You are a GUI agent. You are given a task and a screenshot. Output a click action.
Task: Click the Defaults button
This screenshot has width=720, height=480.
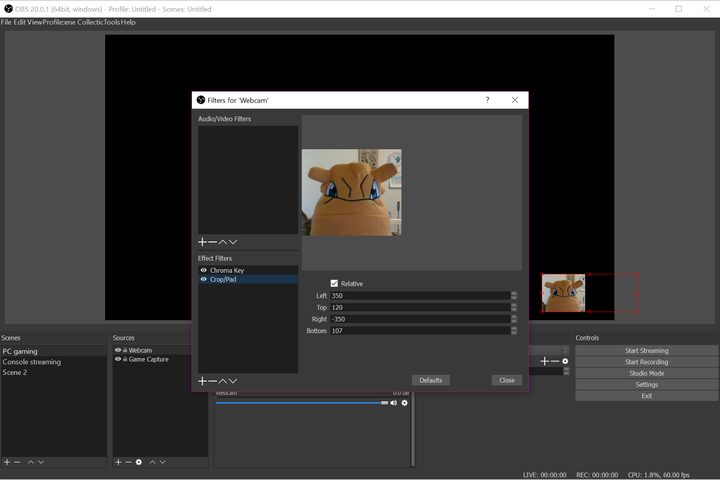click(431, 380)
